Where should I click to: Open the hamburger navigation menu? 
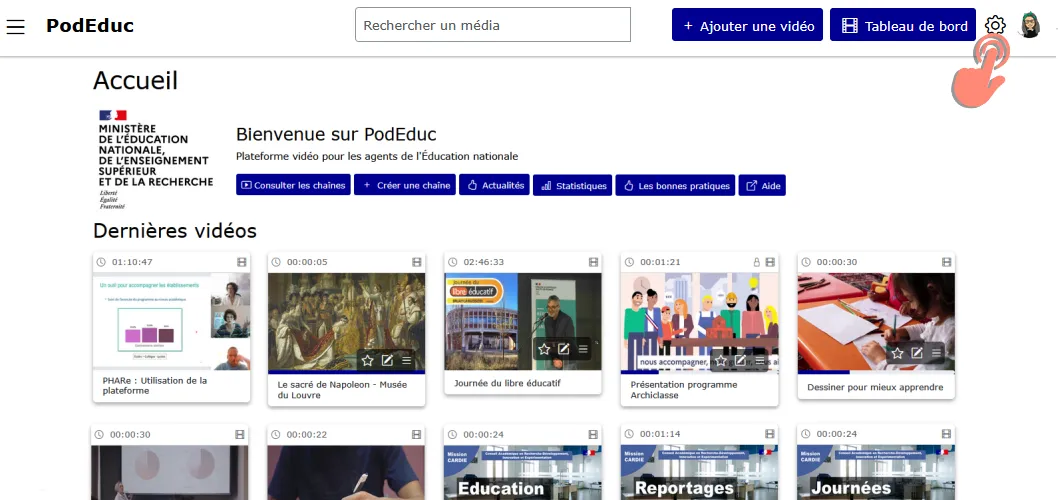[x=16, y=26]
